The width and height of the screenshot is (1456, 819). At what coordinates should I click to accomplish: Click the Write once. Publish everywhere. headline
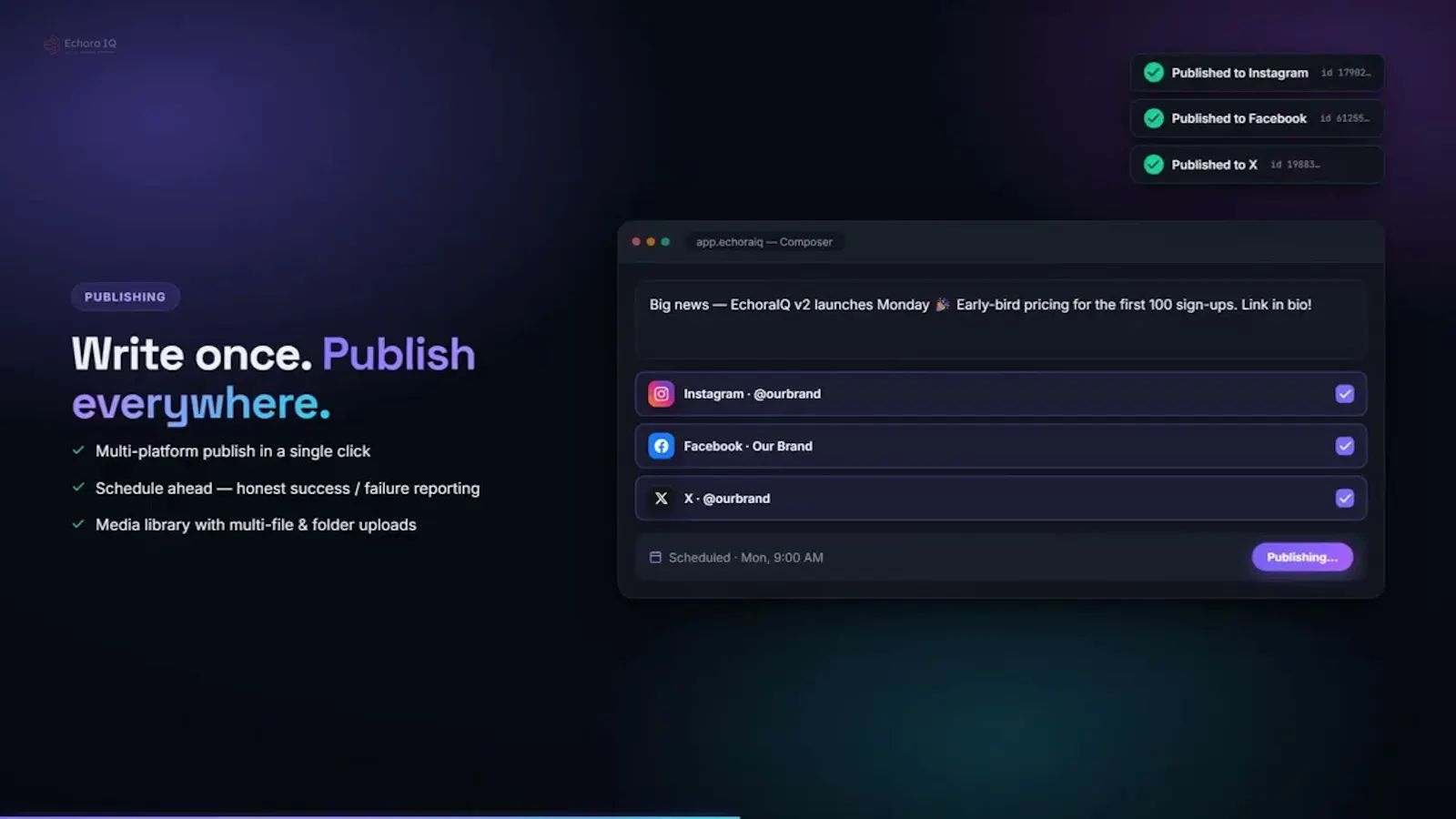tap(274, 379)
